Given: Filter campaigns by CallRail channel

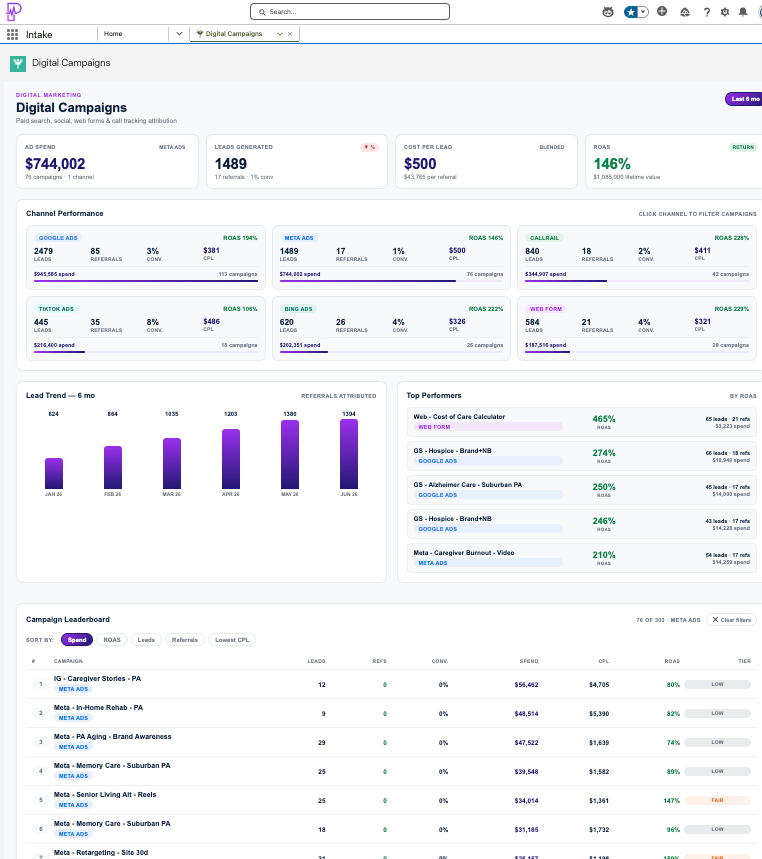Looking at the screenshot, I should [637, 257].
